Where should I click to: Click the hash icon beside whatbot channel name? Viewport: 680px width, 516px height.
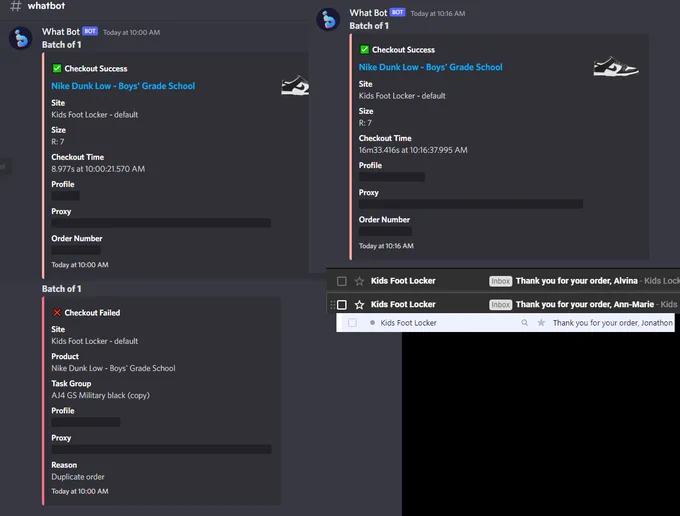[x=16, y=6]
